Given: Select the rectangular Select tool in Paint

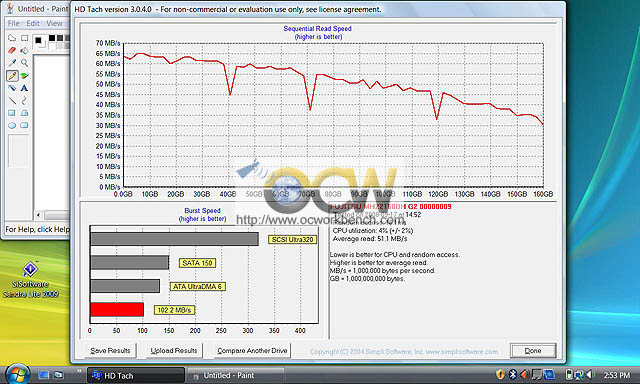Looking at the screenshot, I should click(x=24, y=38).
